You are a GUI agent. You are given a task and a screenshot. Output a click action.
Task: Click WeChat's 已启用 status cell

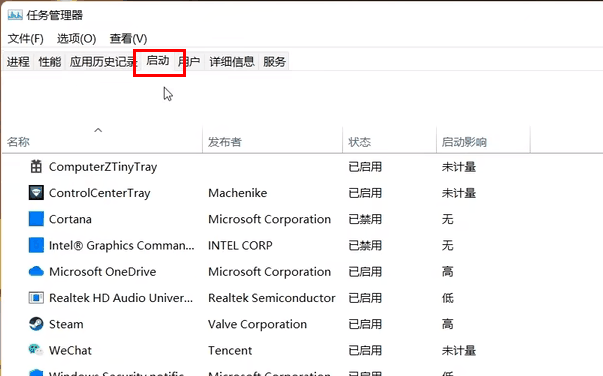[x=365, y=350]
